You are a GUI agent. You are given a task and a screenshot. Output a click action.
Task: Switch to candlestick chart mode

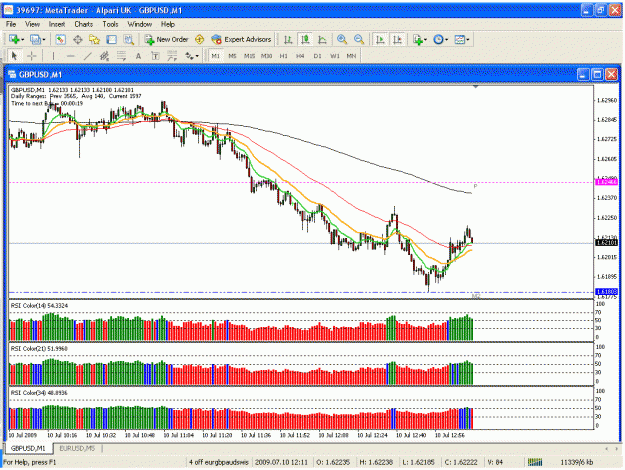click(x=305, y=39)
